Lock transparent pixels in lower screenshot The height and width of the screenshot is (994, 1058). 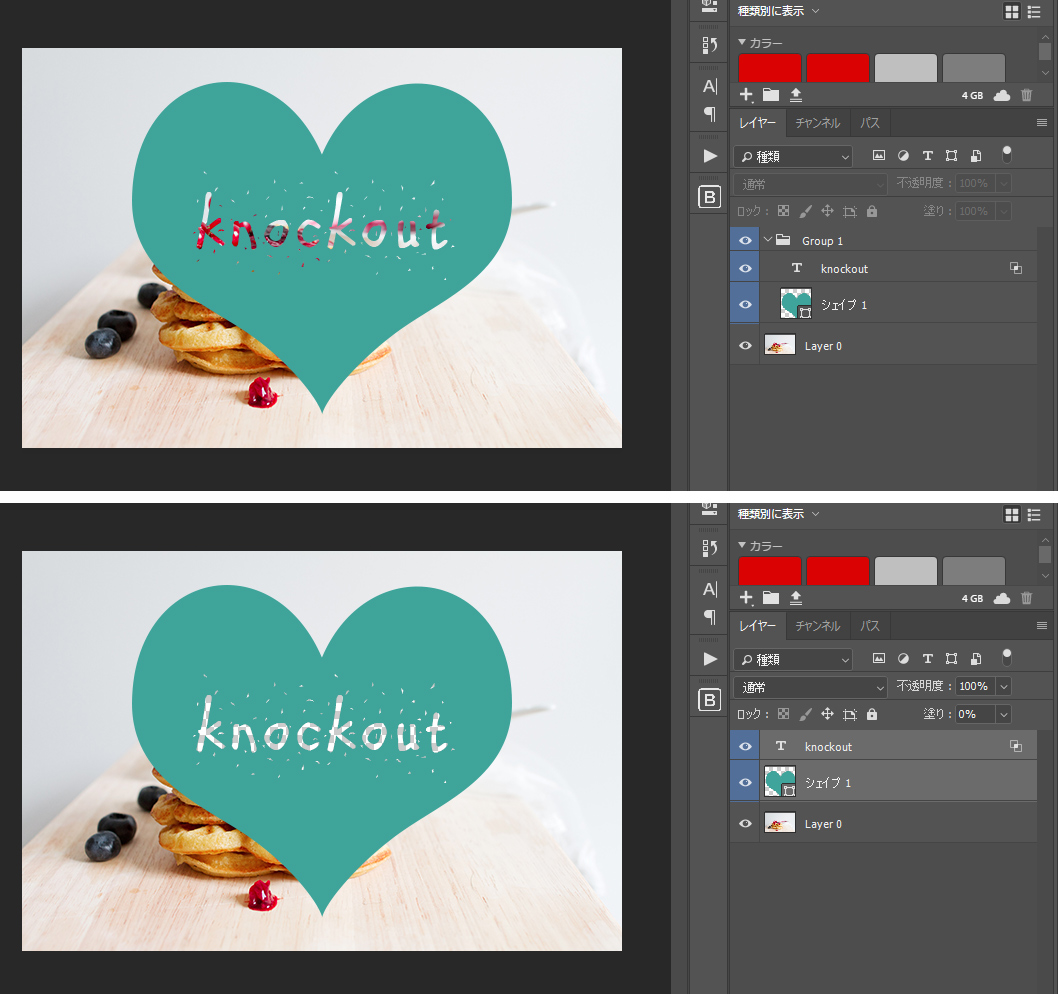[783, 714]
